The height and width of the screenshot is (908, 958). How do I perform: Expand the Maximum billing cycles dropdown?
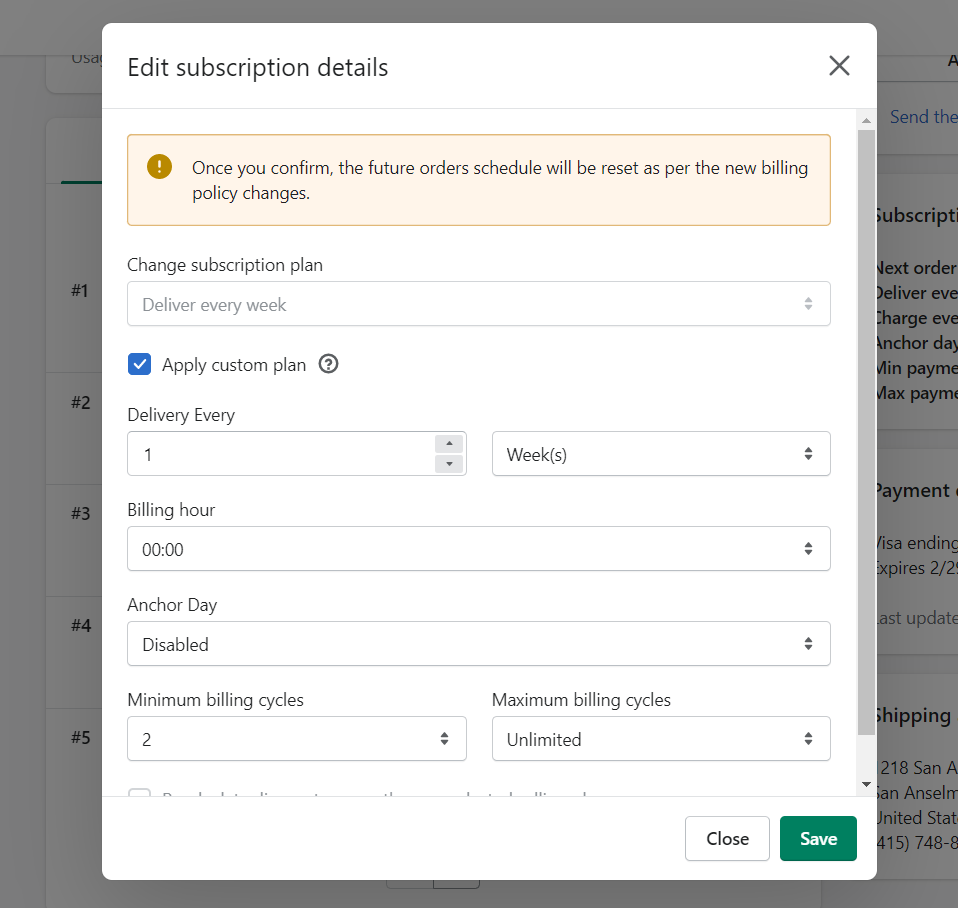pyautogui.click(x=660, y=739)
